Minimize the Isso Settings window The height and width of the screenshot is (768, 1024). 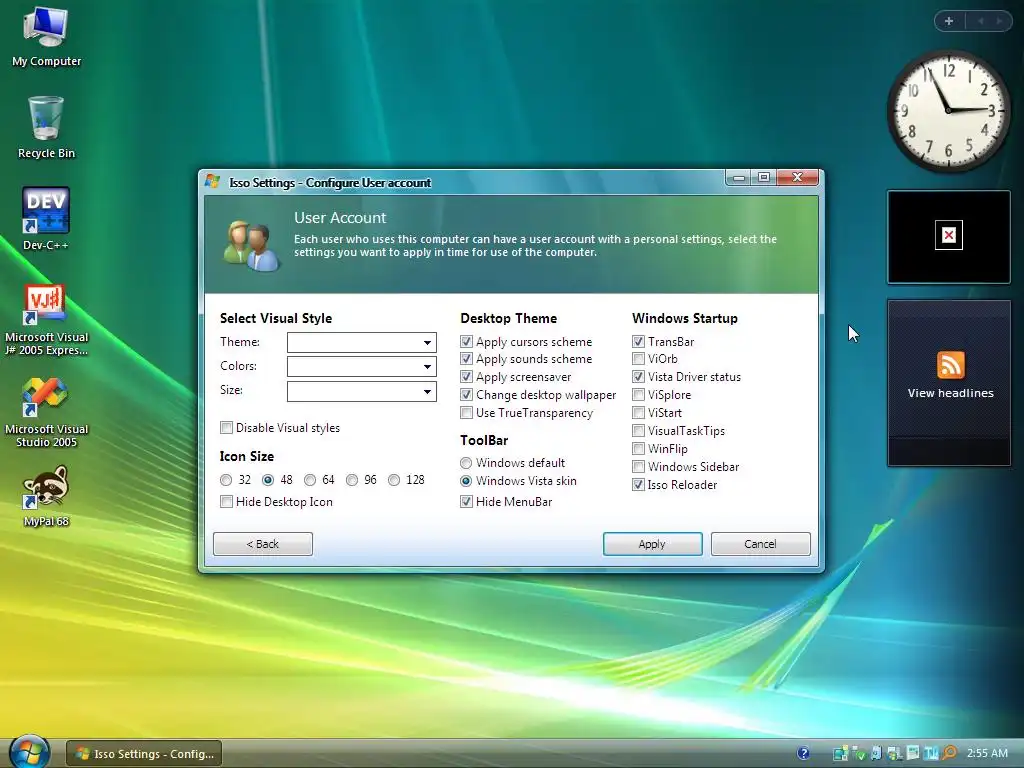tap(739, 178)
